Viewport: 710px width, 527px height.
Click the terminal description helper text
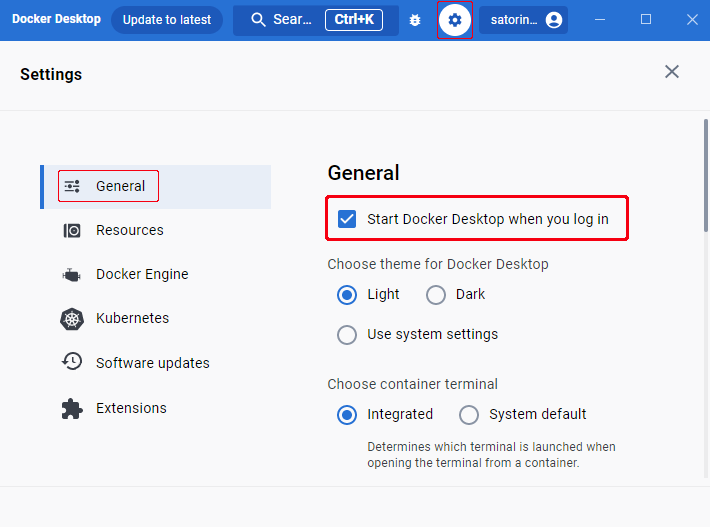(491, 455)
